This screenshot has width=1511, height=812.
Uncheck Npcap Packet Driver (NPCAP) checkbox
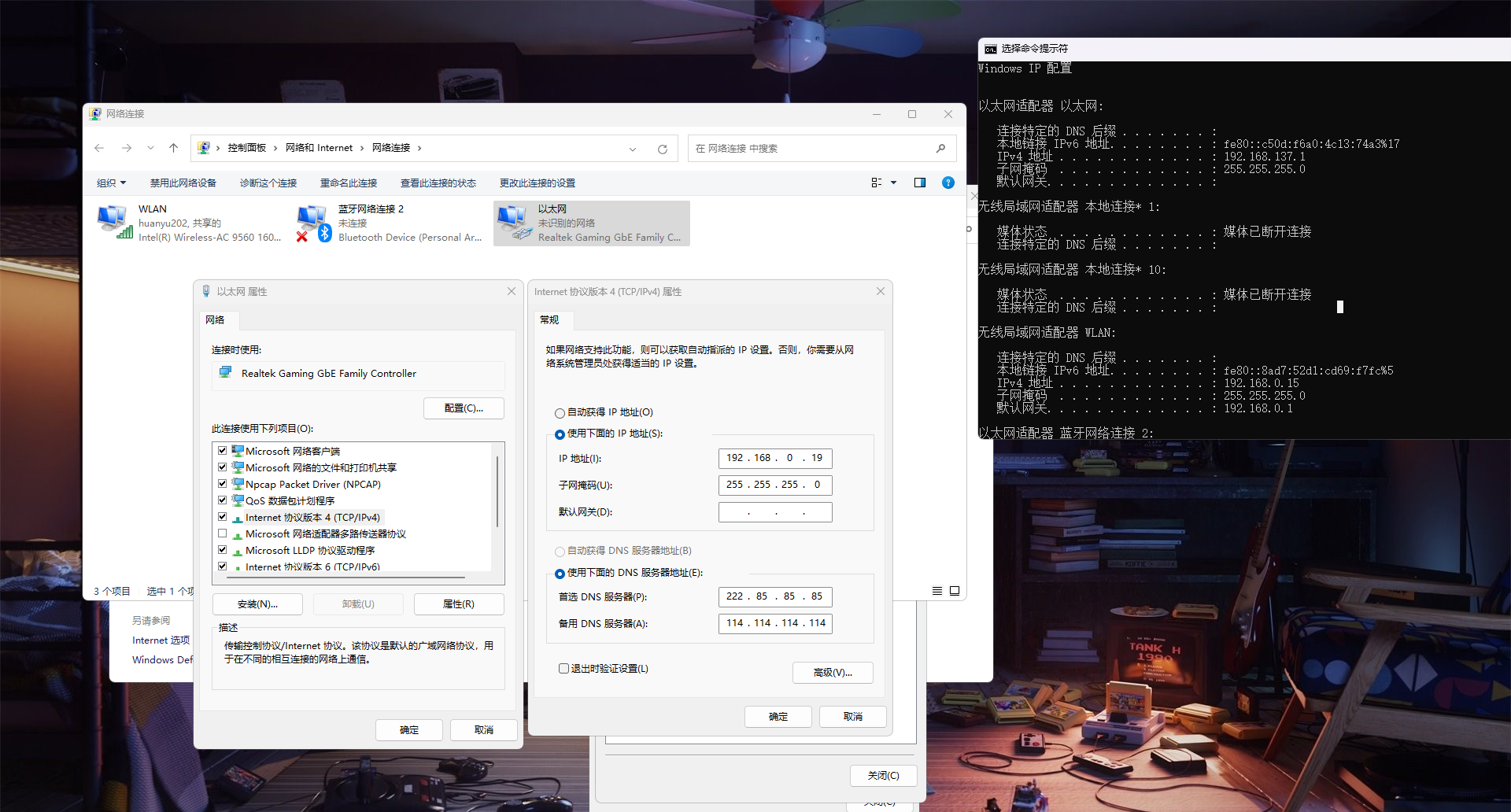[x=223, y=484]
